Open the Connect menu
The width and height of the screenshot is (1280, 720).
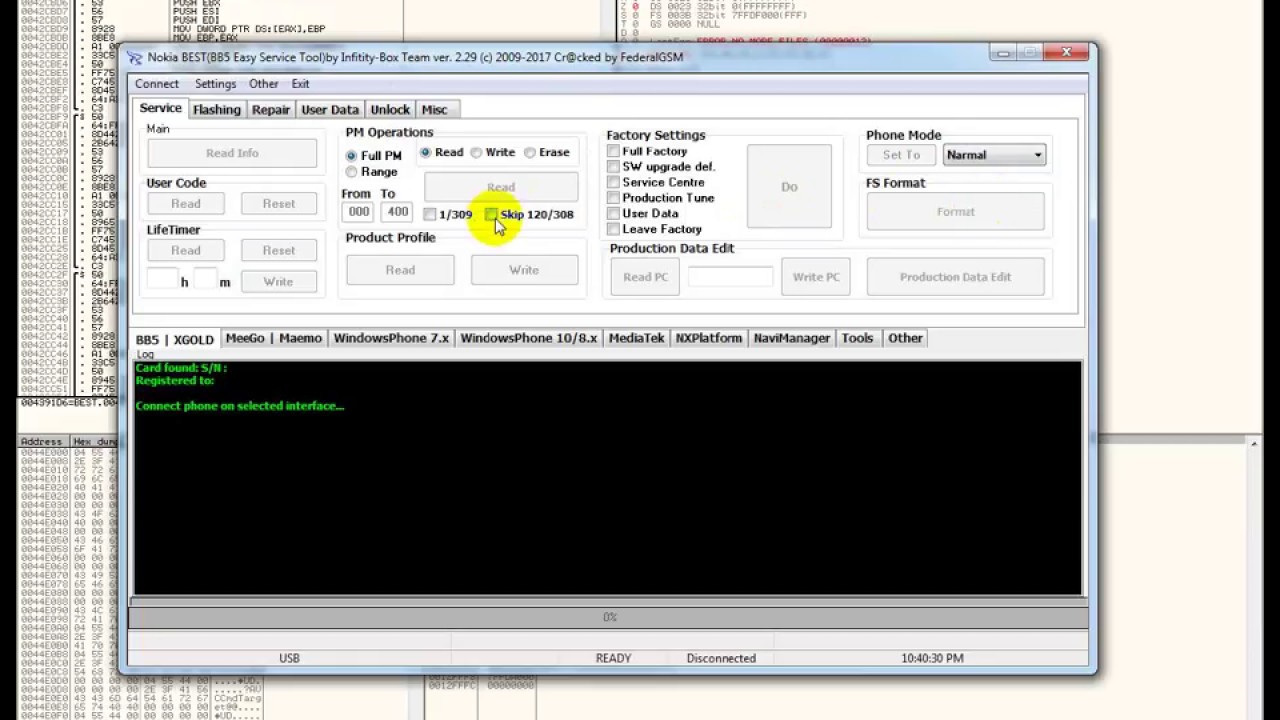point(157,84)
